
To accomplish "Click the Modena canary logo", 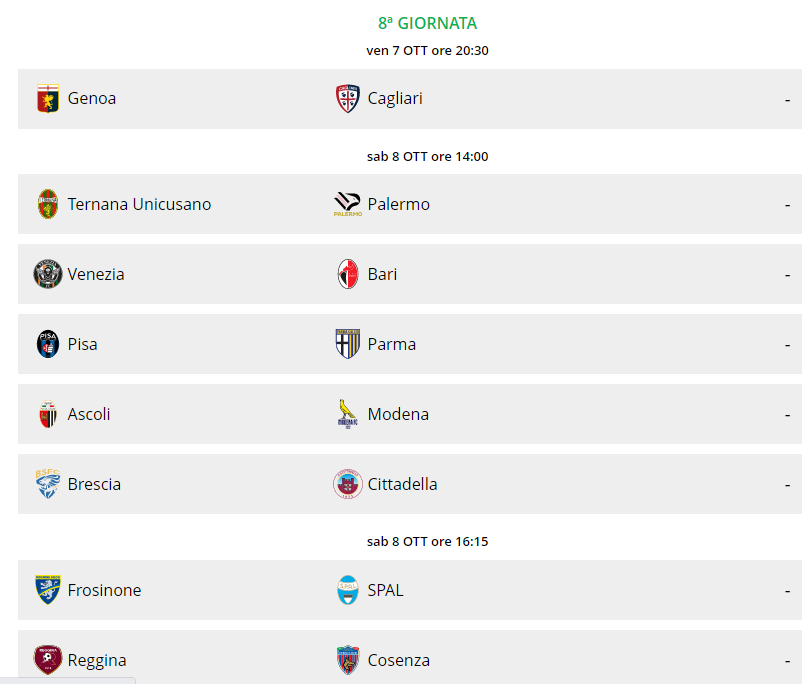I will tap(348, 414).
